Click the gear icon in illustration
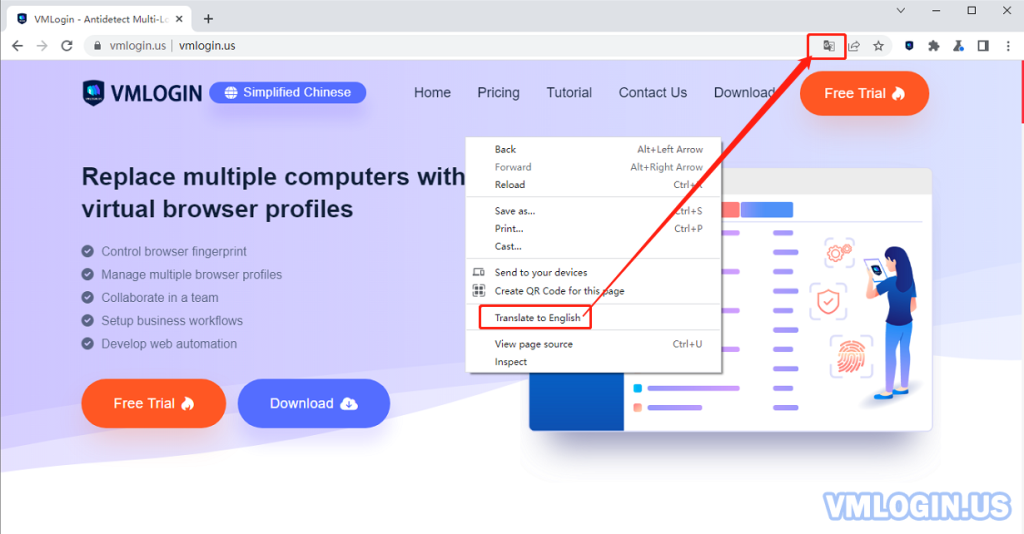 (x=839, y=253)
